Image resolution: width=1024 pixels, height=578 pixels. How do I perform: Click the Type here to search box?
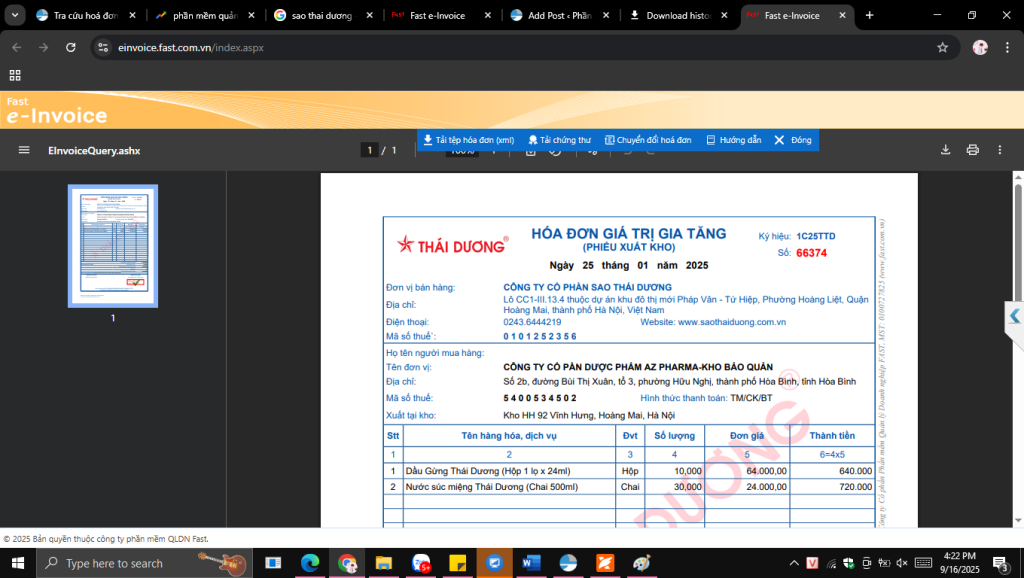click(144, 563)
